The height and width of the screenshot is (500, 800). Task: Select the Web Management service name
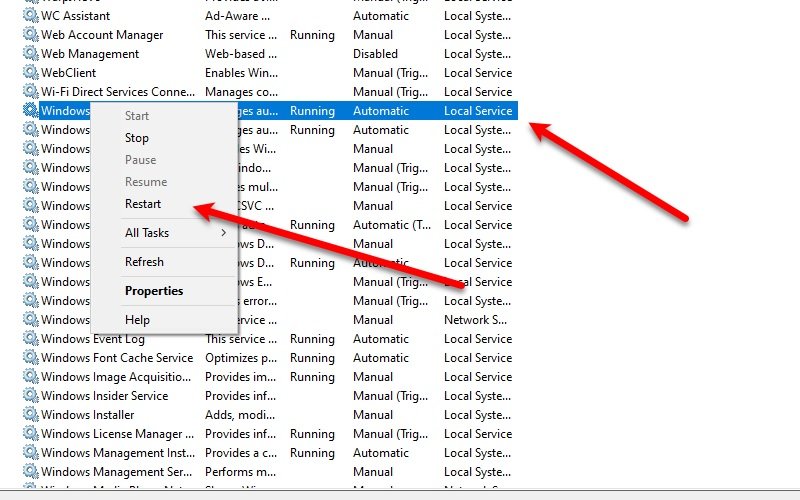[90, 54]
